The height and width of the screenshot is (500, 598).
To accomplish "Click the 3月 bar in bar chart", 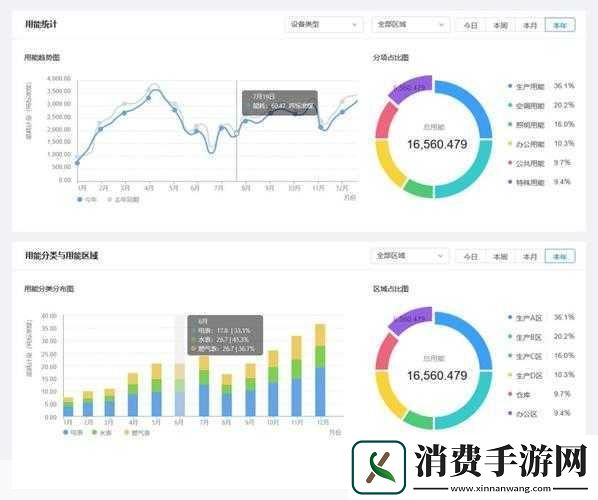I will (109, 402).
